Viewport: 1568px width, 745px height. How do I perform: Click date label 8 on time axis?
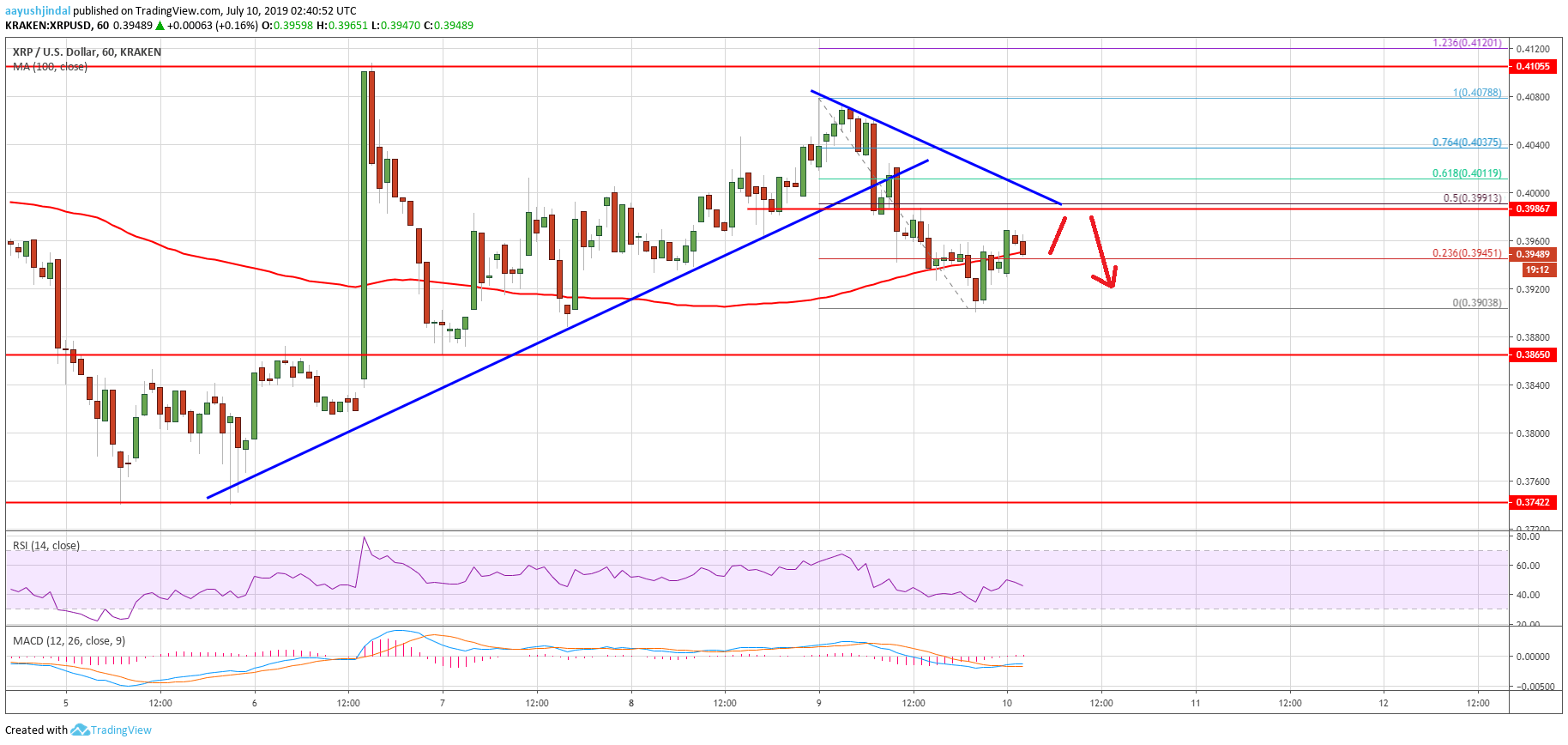tap(631, 703)
